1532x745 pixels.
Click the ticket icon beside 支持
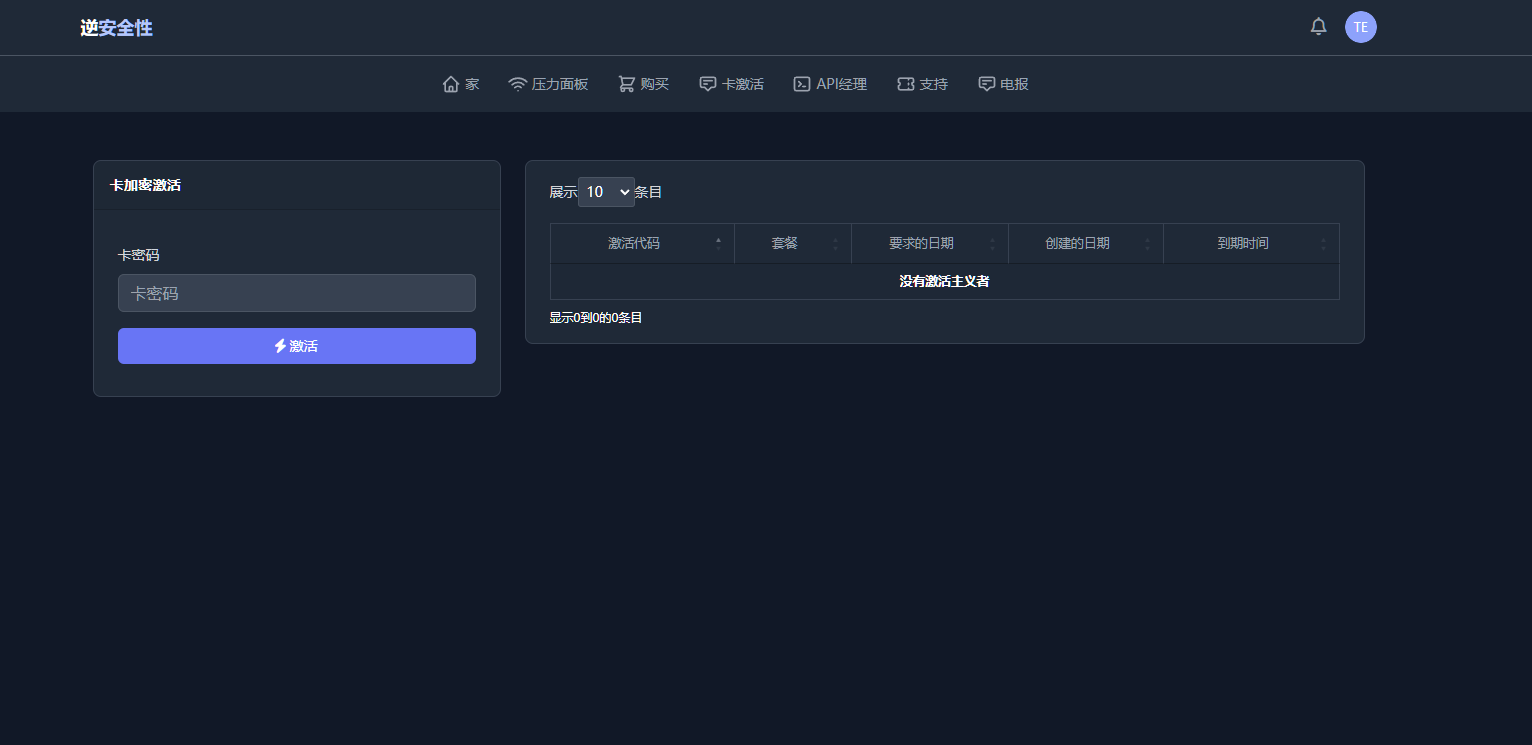(x=906, y=84)
